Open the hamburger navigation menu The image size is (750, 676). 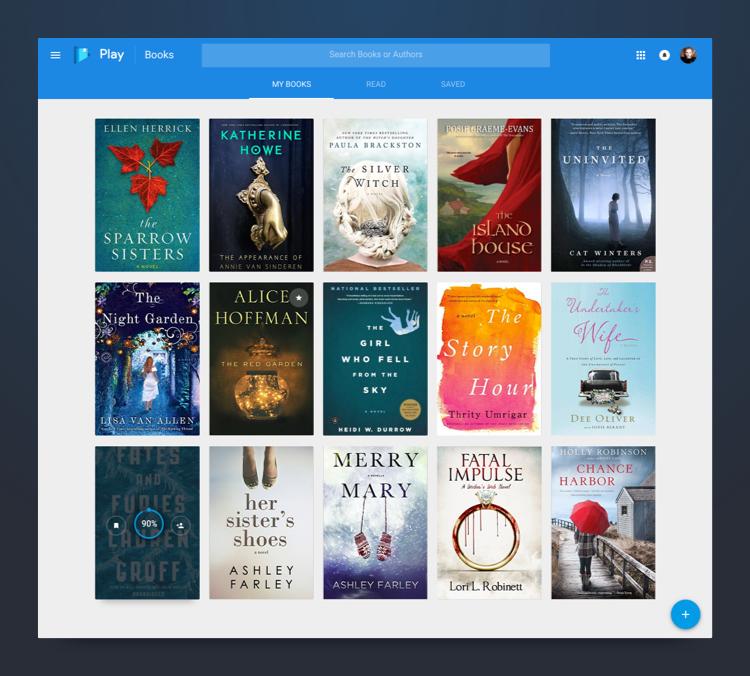(x=56, y=55)
